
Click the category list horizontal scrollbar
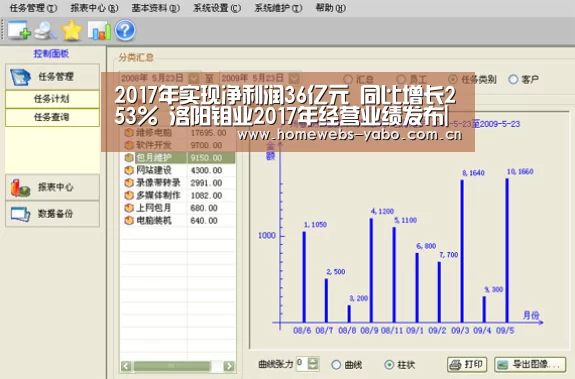(177, 366)
